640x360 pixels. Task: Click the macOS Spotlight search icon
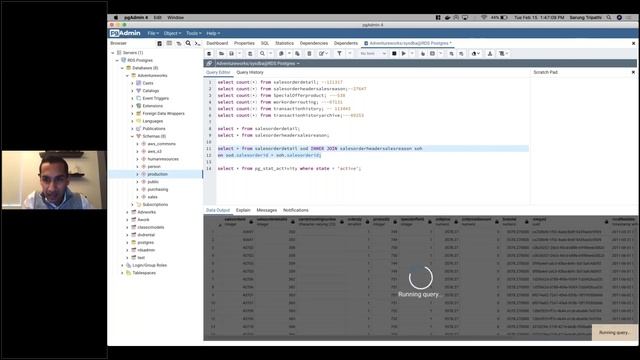tap(609, 18)
